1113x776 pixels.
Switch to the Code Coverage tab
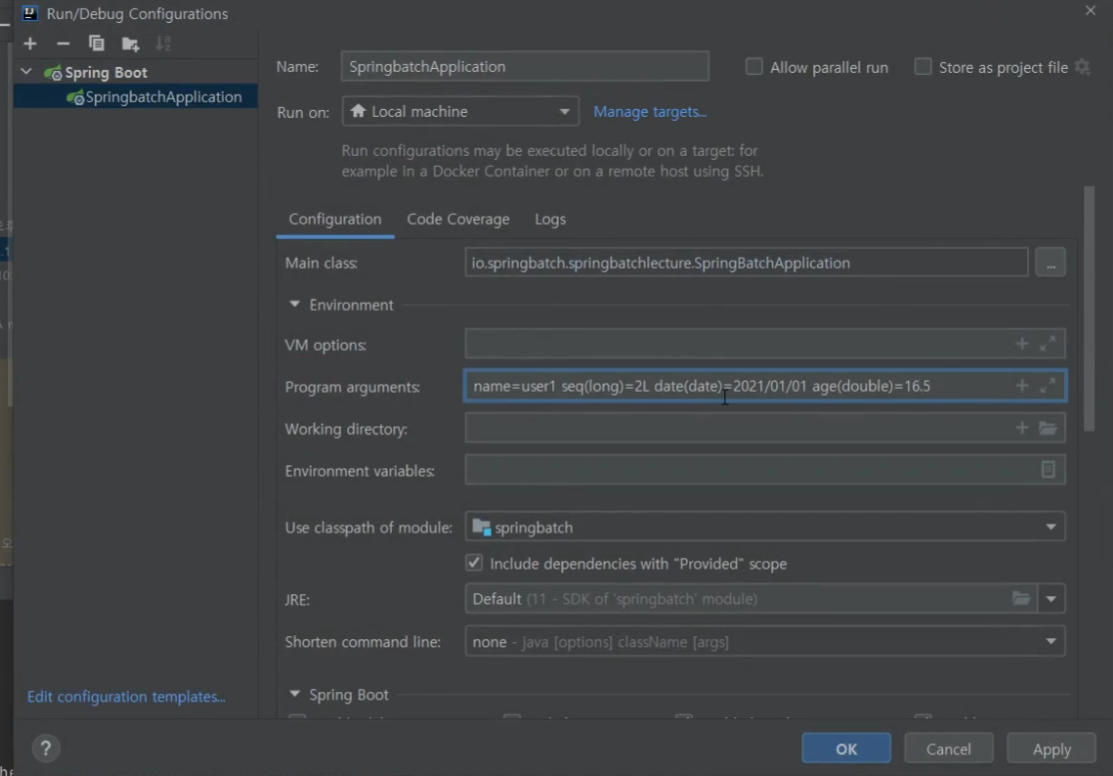click(x=458, y=219)
